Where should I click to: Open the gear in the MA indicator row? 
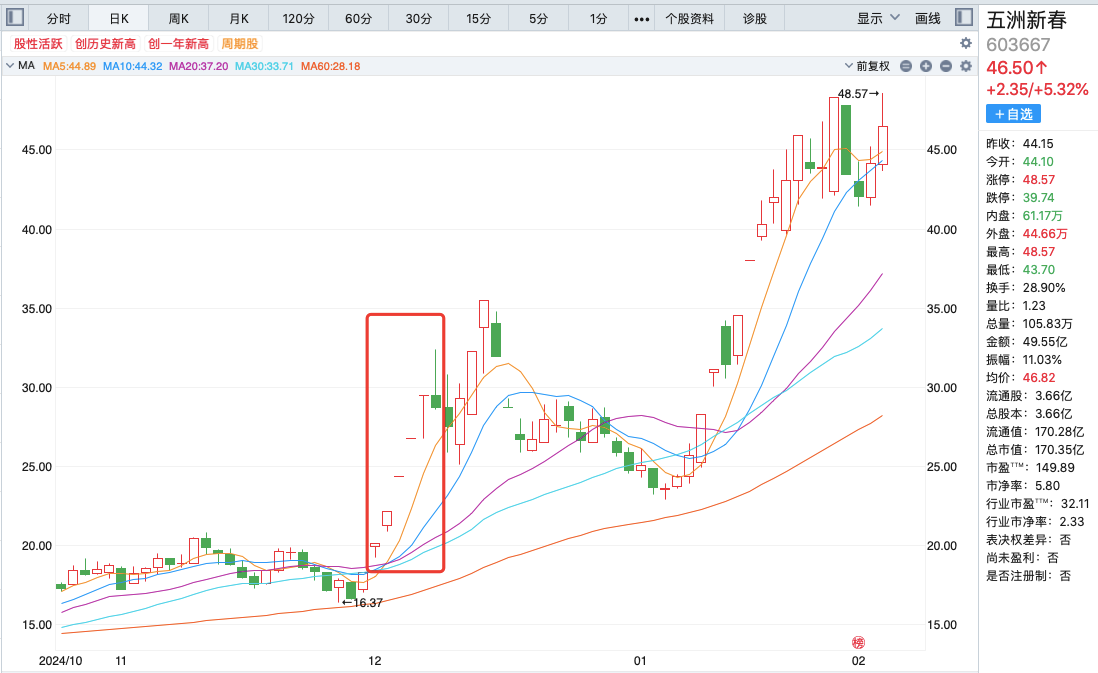click(x=965, y=66)
